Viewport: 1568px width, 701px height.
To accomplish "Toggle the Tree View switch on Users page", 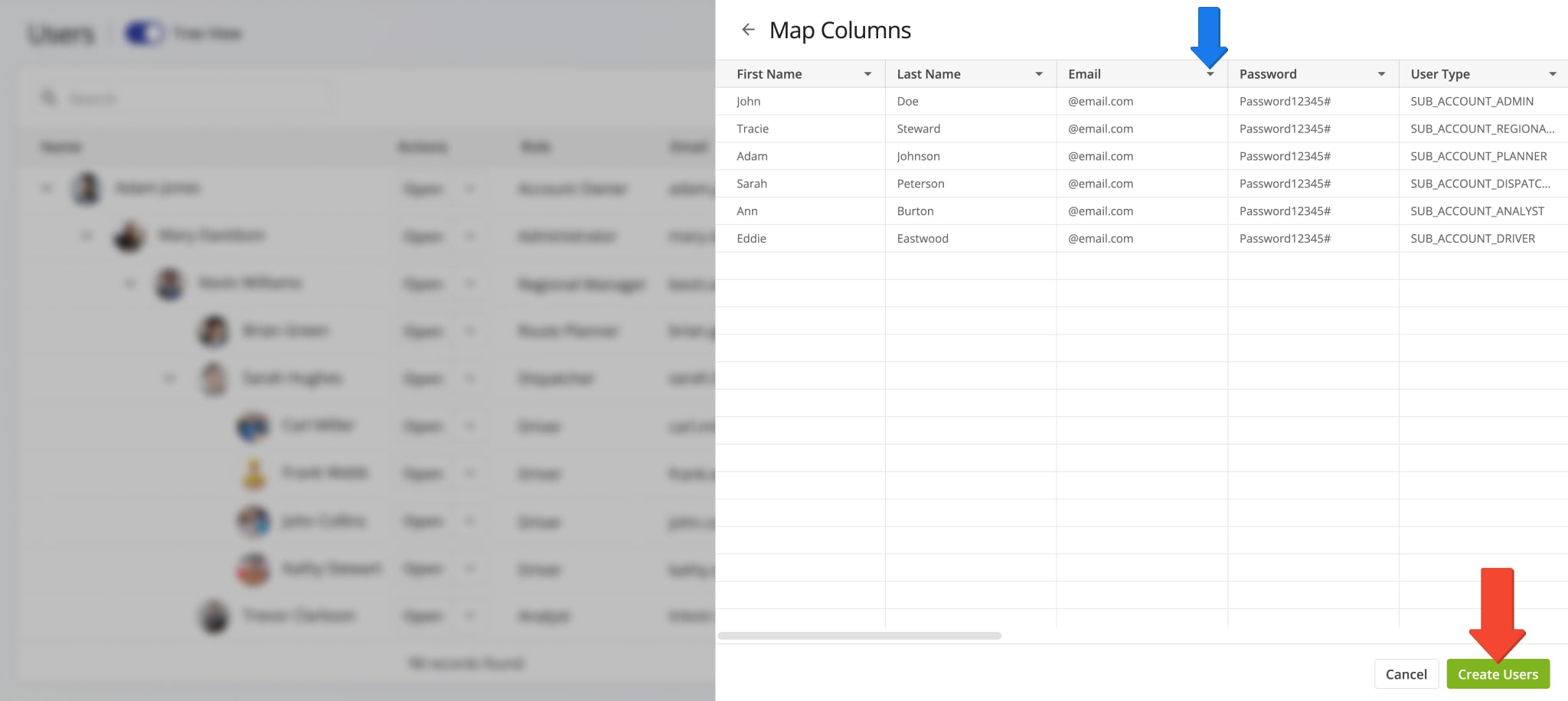I will pos(145,34).
